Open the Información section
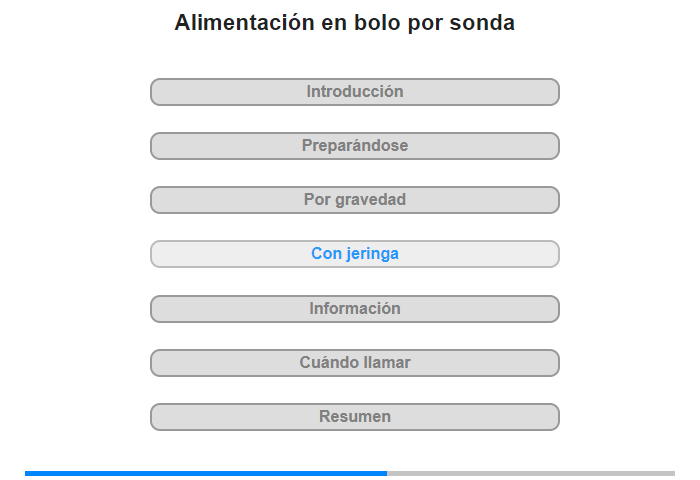 (x=355, y=309)
